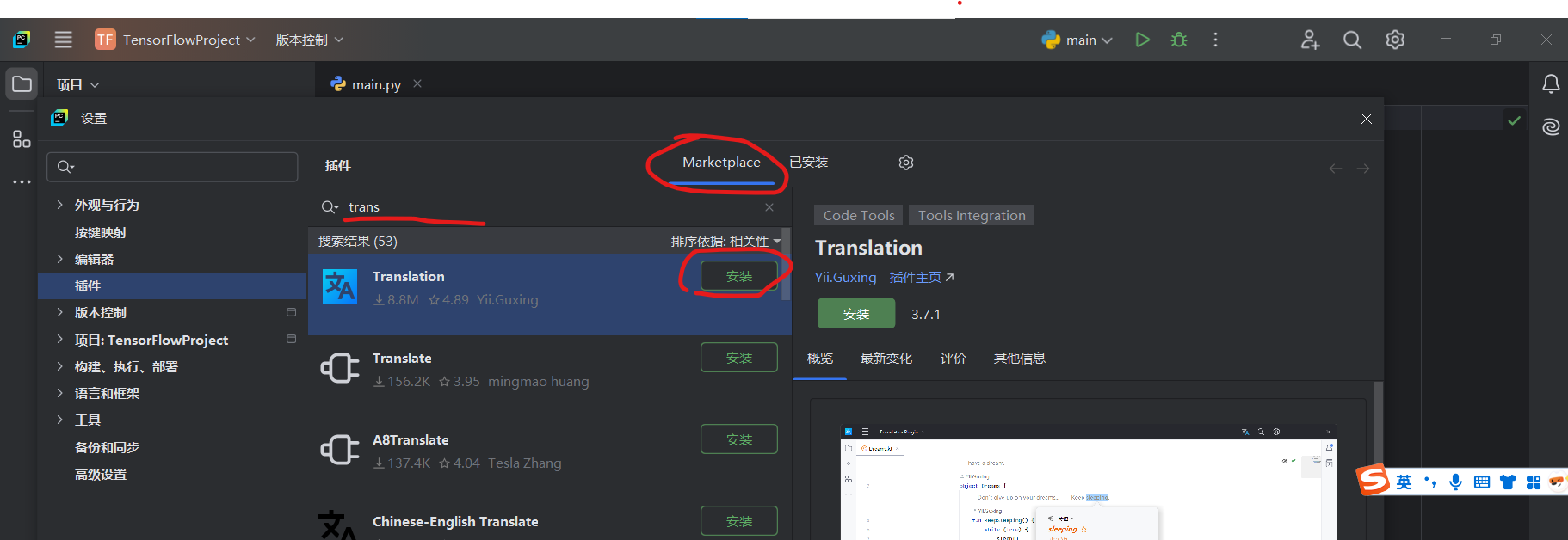Open the 评价 tab
Image resolution: width=1568 pixels, height=540 pixels.
click(x=953, y=359)
